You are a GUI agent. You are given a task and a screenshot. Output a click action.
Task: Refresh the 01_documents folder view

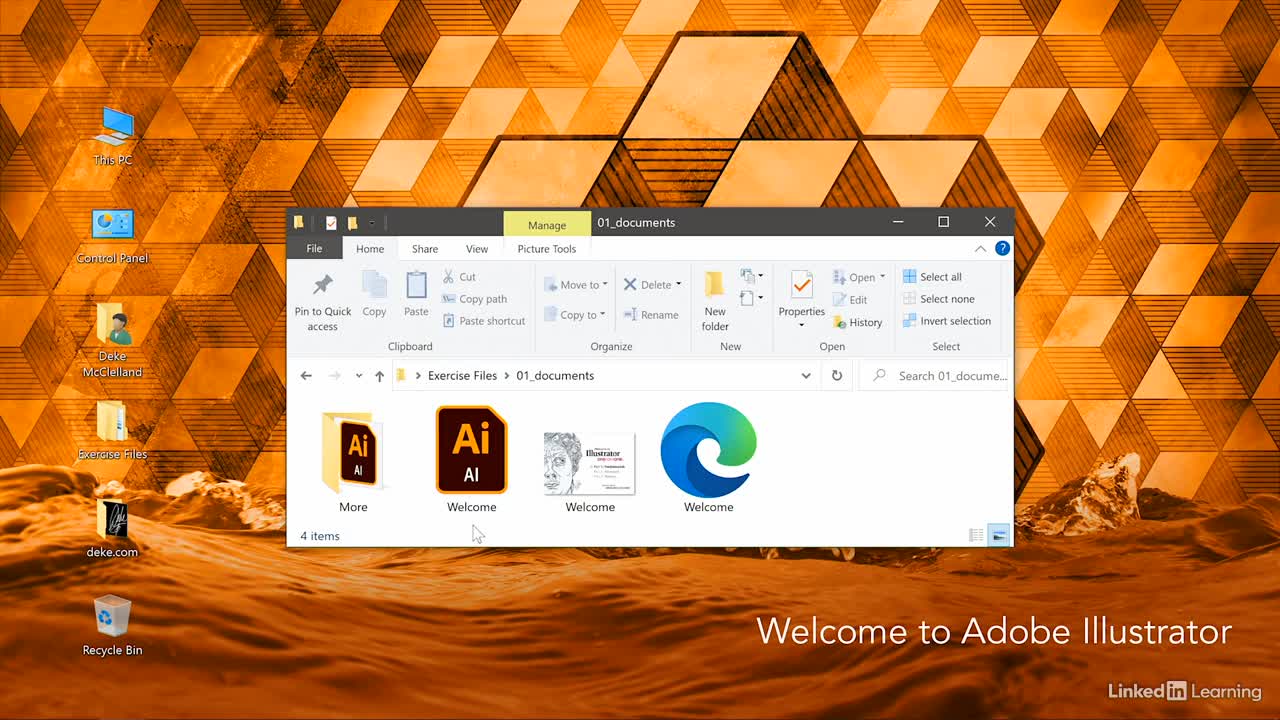(x=837, y=376)
